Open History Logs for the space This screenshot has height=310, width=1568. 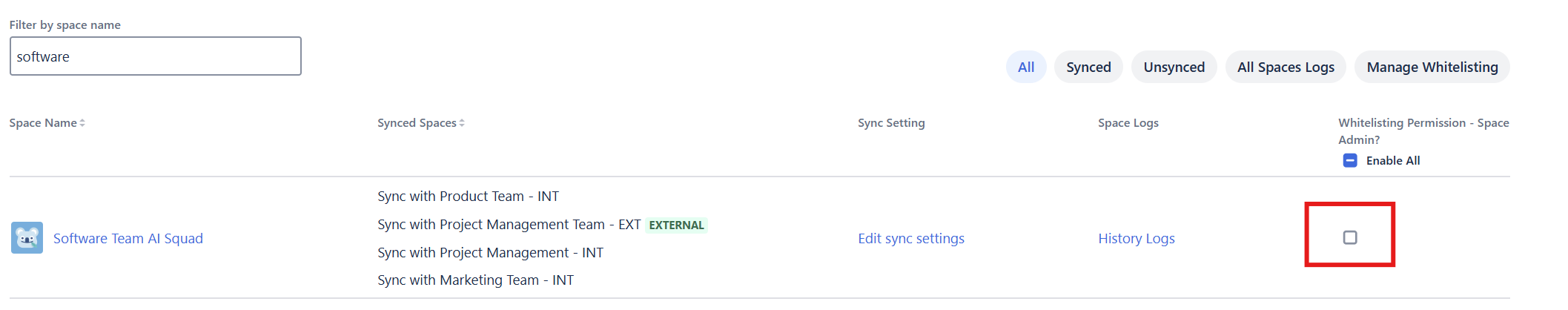tap(1137, 239)
